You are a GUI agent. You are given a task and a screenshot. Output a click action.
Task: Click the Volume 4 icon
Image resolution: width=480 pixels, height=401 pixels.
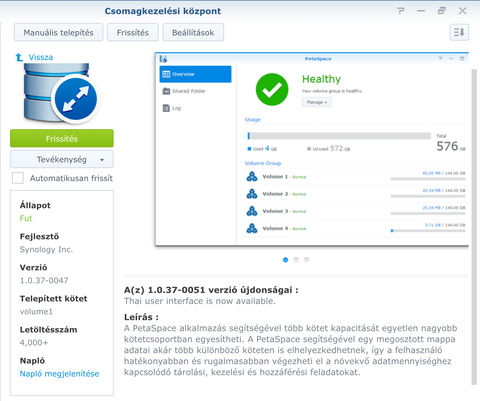click(252, 228)
